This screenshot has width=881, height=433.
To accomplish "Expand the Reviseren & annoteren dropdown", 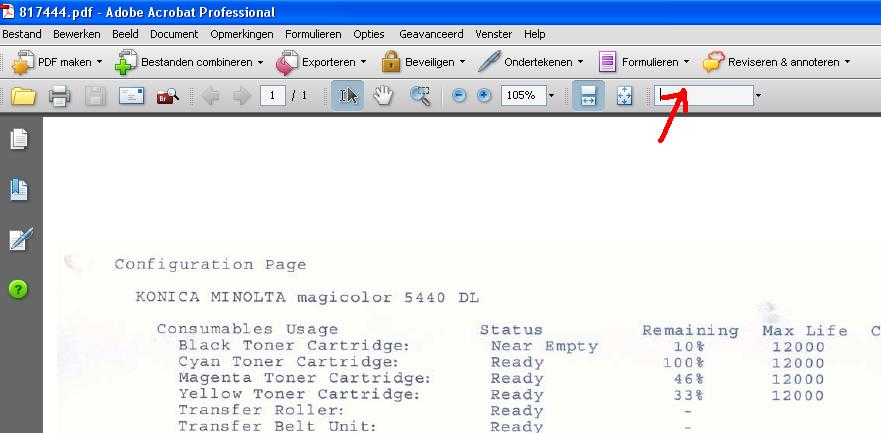I will 847,62.
